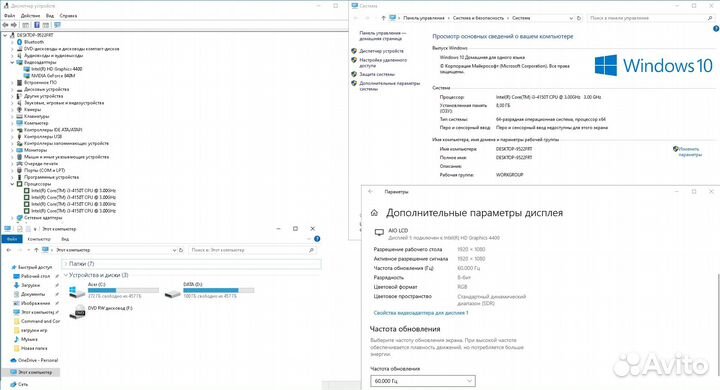The width and height of the screenshot is (720, 390).
Task: Click the refresh icon in Explorer address bar
Action: [x=181, y=250]
